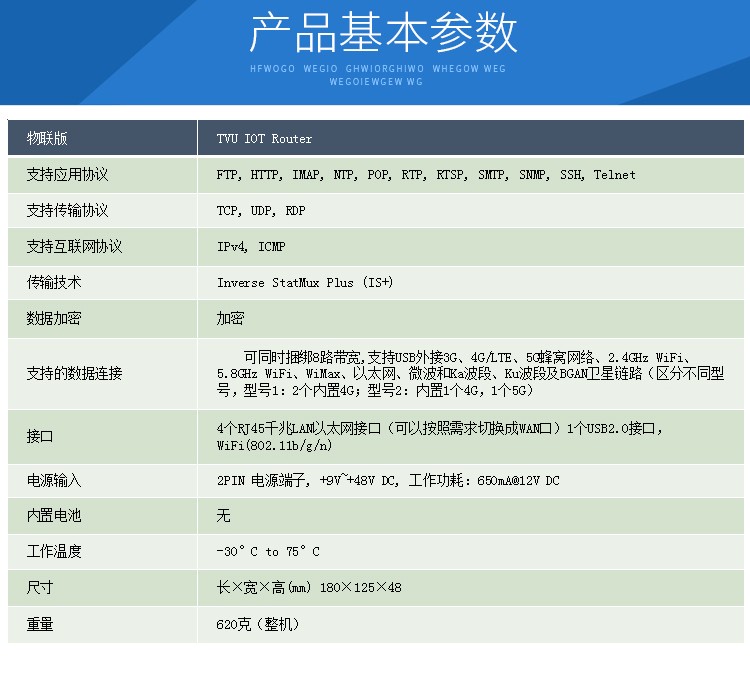Screen dimensions: 750x680
Task: Click the 支持的数据连接 row label
Action: [x=74, y=374]
